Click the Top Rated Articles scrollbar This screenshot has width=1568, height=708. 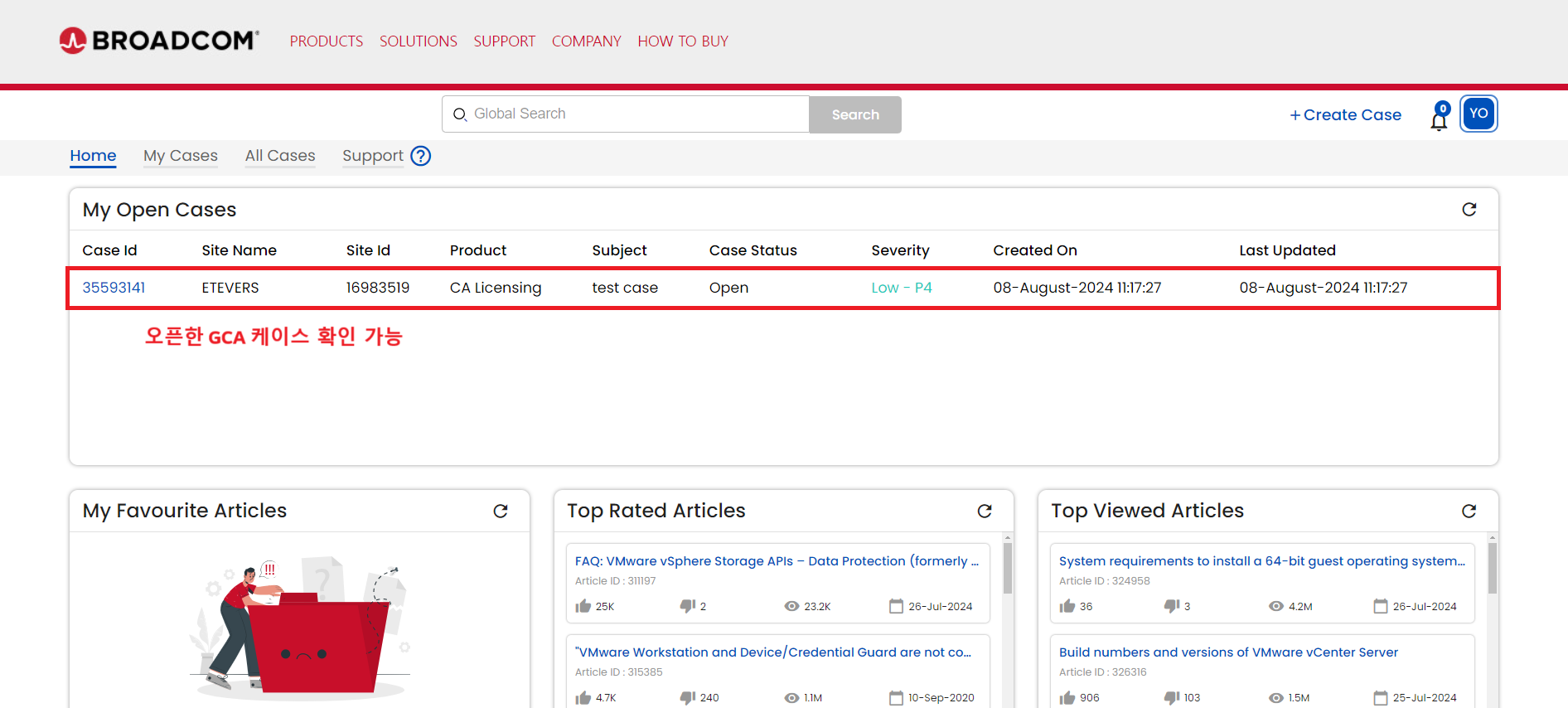[x=1008, y=568]
